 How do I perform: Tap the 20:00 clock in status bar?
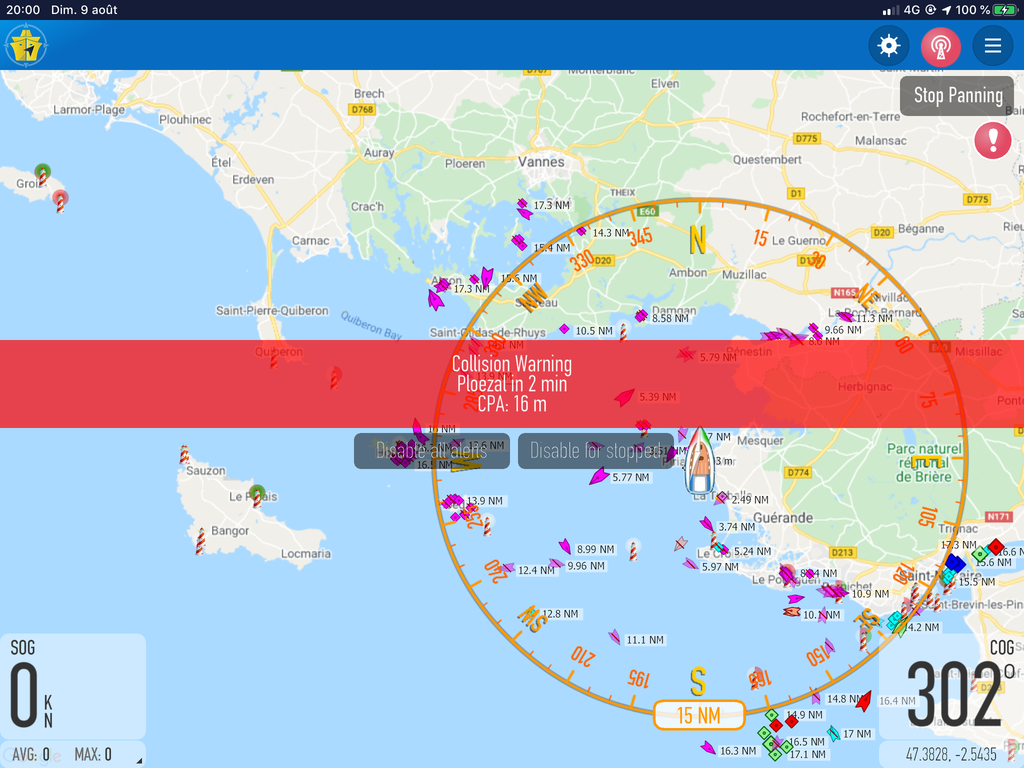[x=23, y=10]
